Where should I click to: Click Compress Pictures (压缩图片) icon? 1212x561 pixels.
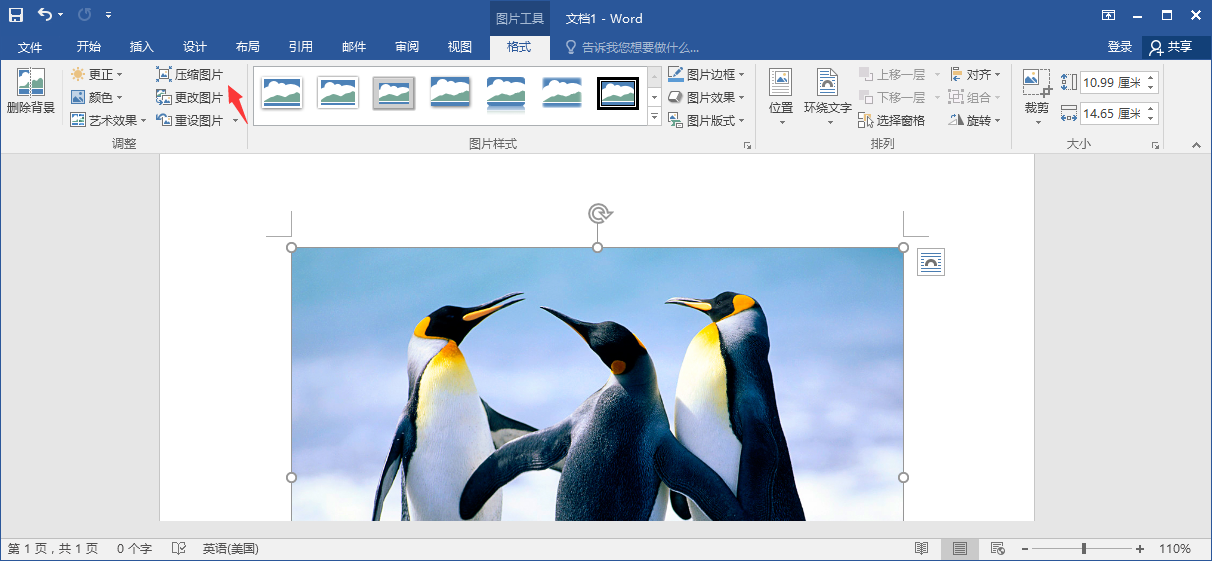(x=164, y=74)
